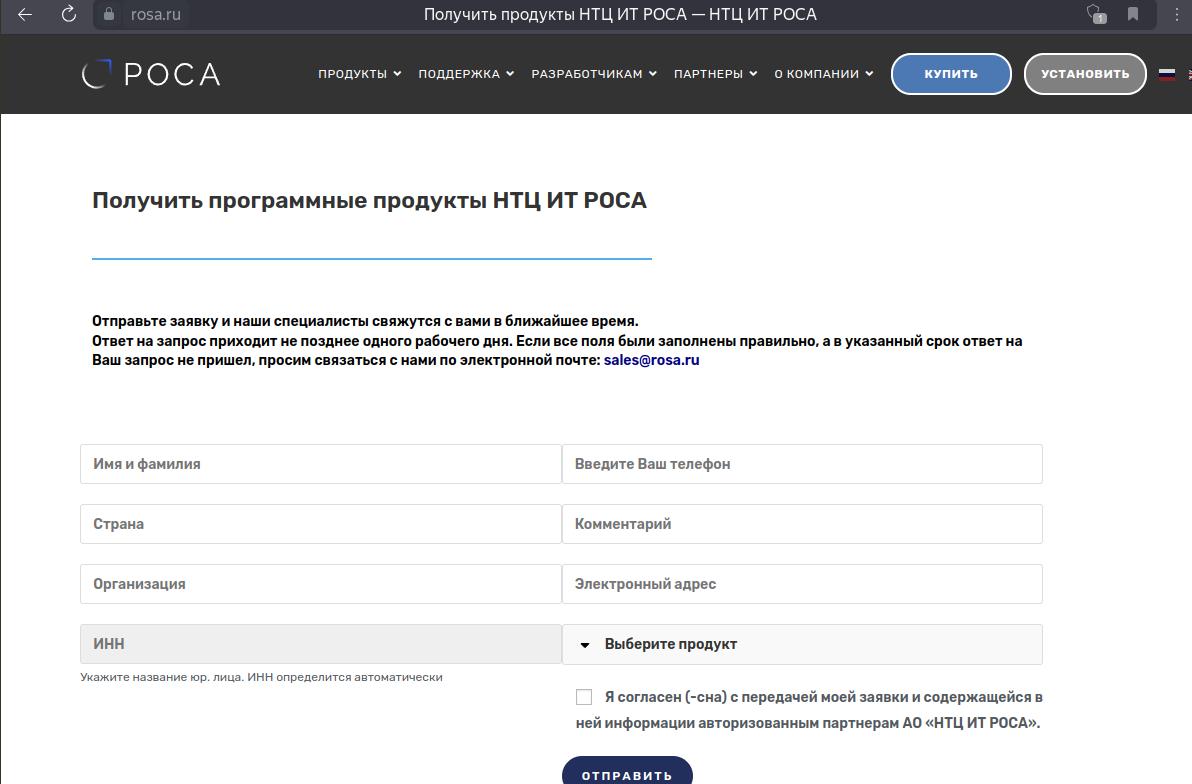Open the ПАРТНЕРЫ menu
The height and width of the screenshot is (784, 1192).
coord(715,74)
